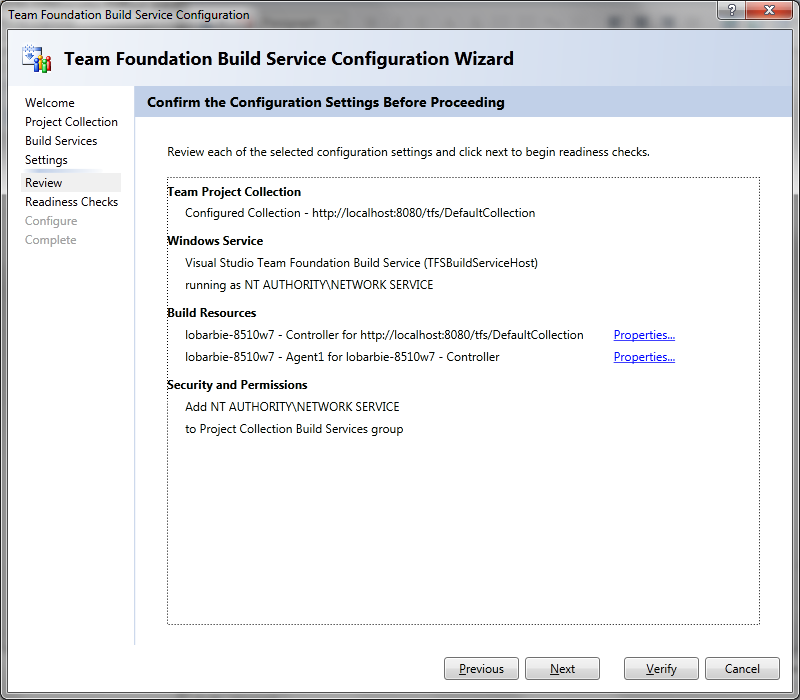Viewport: 800px width, 700px height.
Task: Go to the Welcome step
Action: tap(49, 103)
